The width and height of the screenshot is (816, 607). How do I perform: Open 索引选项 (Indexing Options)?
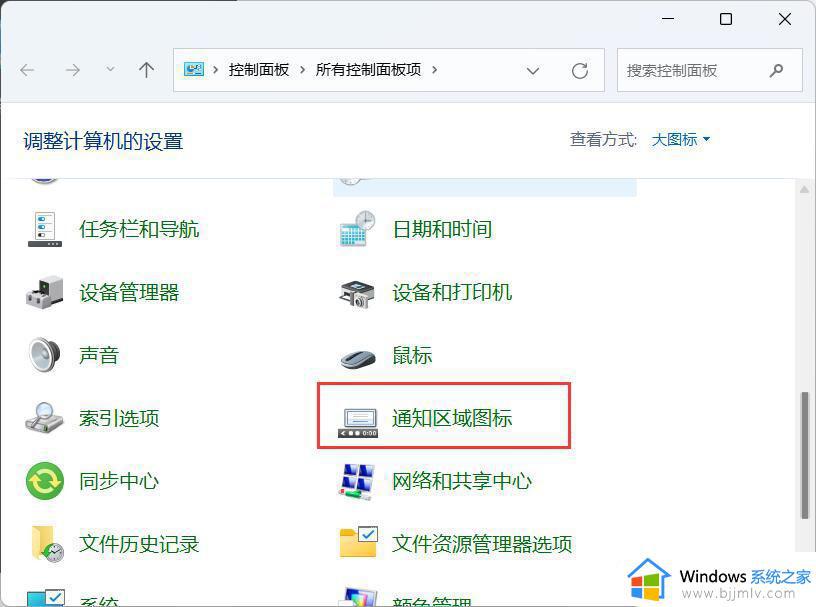click(x=118, y=418)
